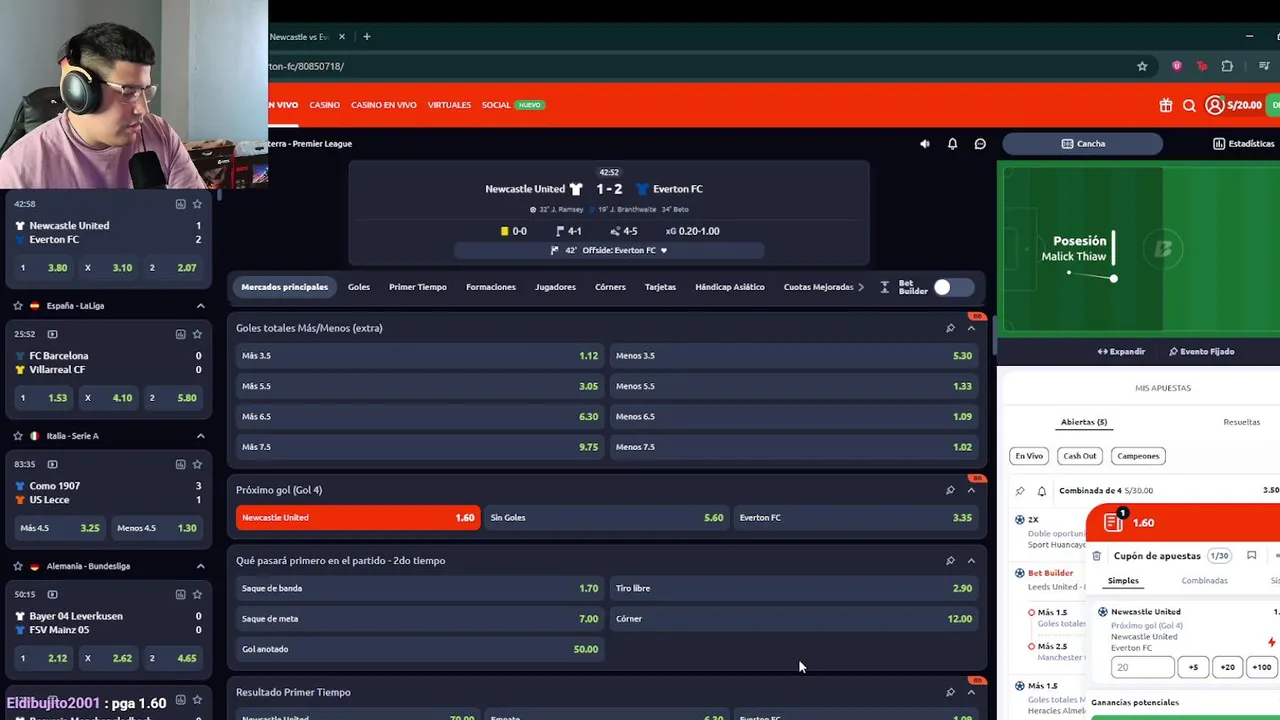Click the Evento Fijado button
This screenshot has width=1280, height=720.
click(1202, 352)
